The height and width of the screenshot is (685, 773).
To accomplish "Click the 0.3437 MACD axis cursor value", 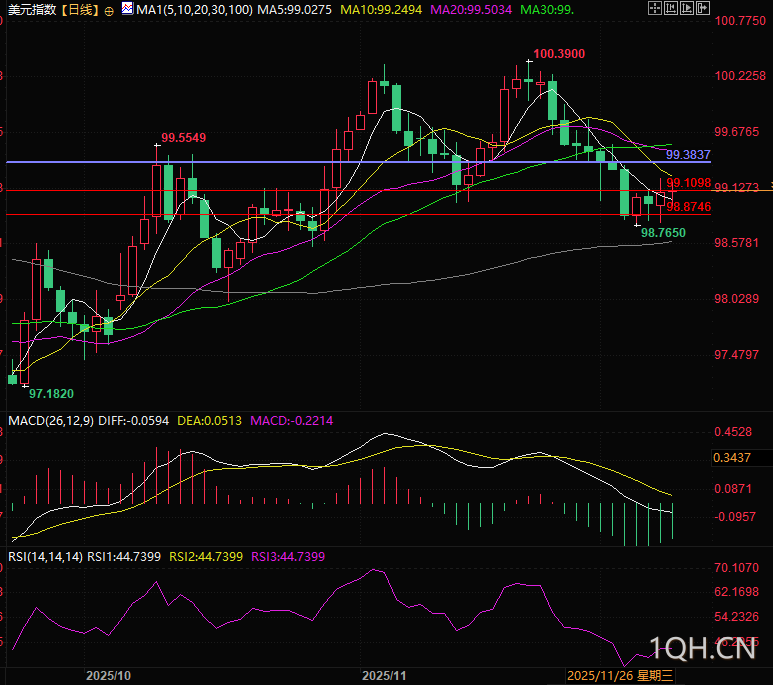I will coord(732,458).
